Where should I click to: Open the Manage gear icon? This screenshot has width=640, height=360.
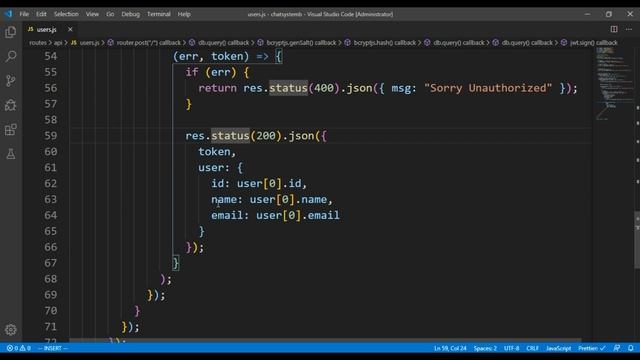tap(11, 329)
